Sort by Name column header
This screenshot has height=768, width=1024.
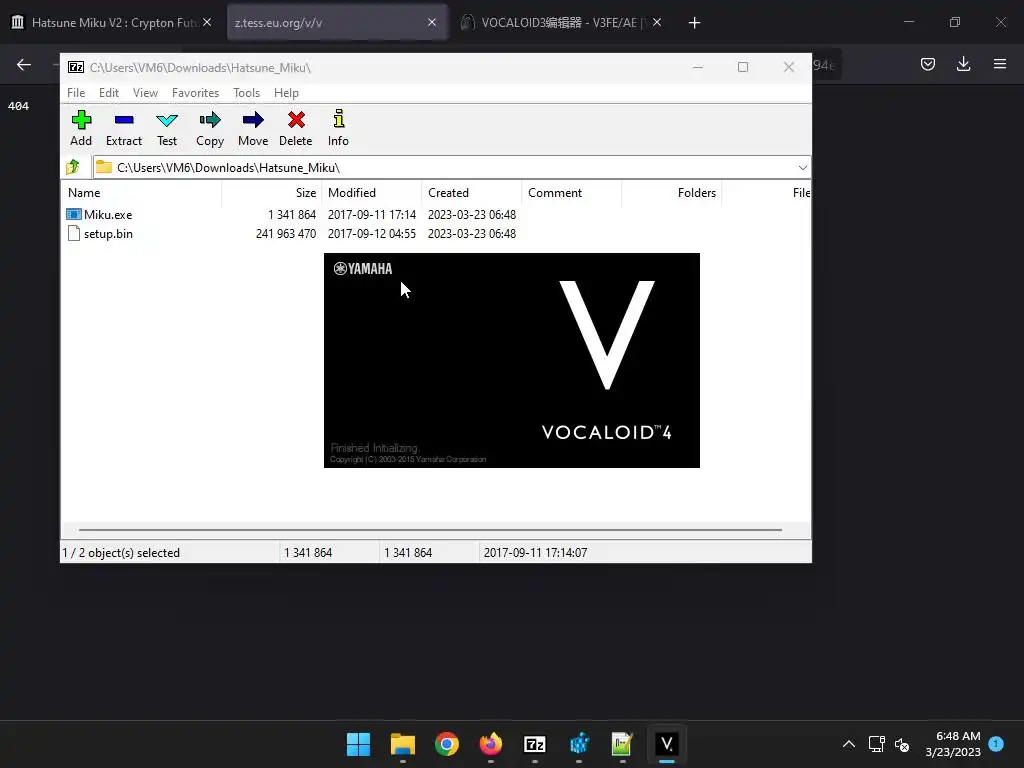(x=141, y=193)
